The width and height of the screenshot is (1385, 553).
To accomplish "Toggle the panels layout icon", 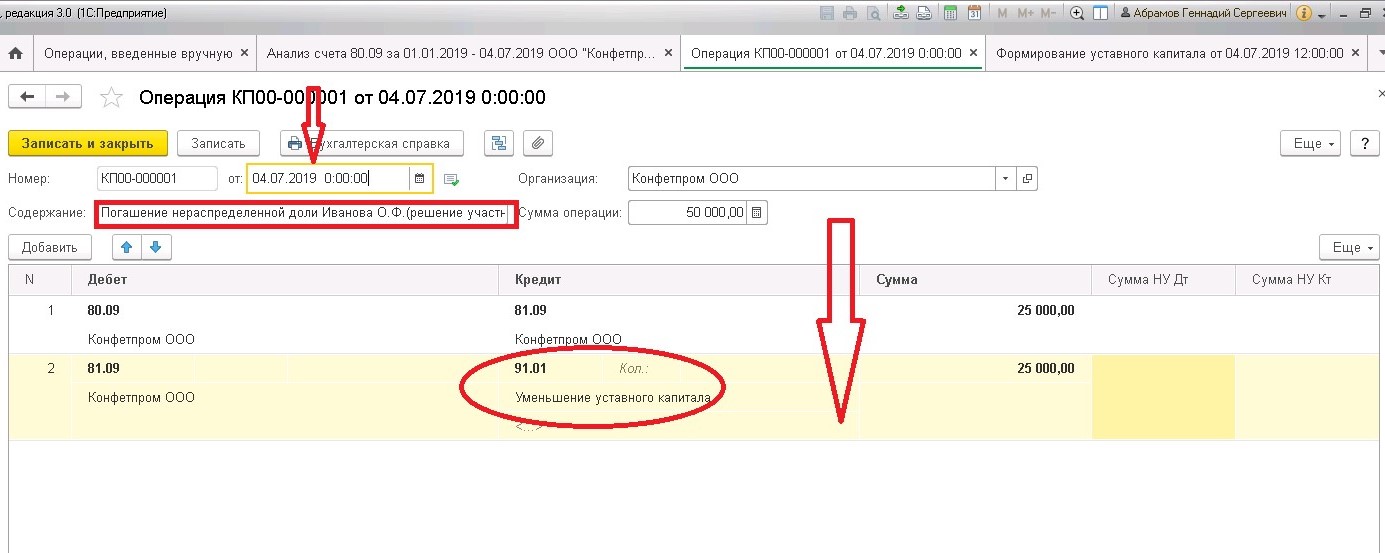I will point(1100,13).
